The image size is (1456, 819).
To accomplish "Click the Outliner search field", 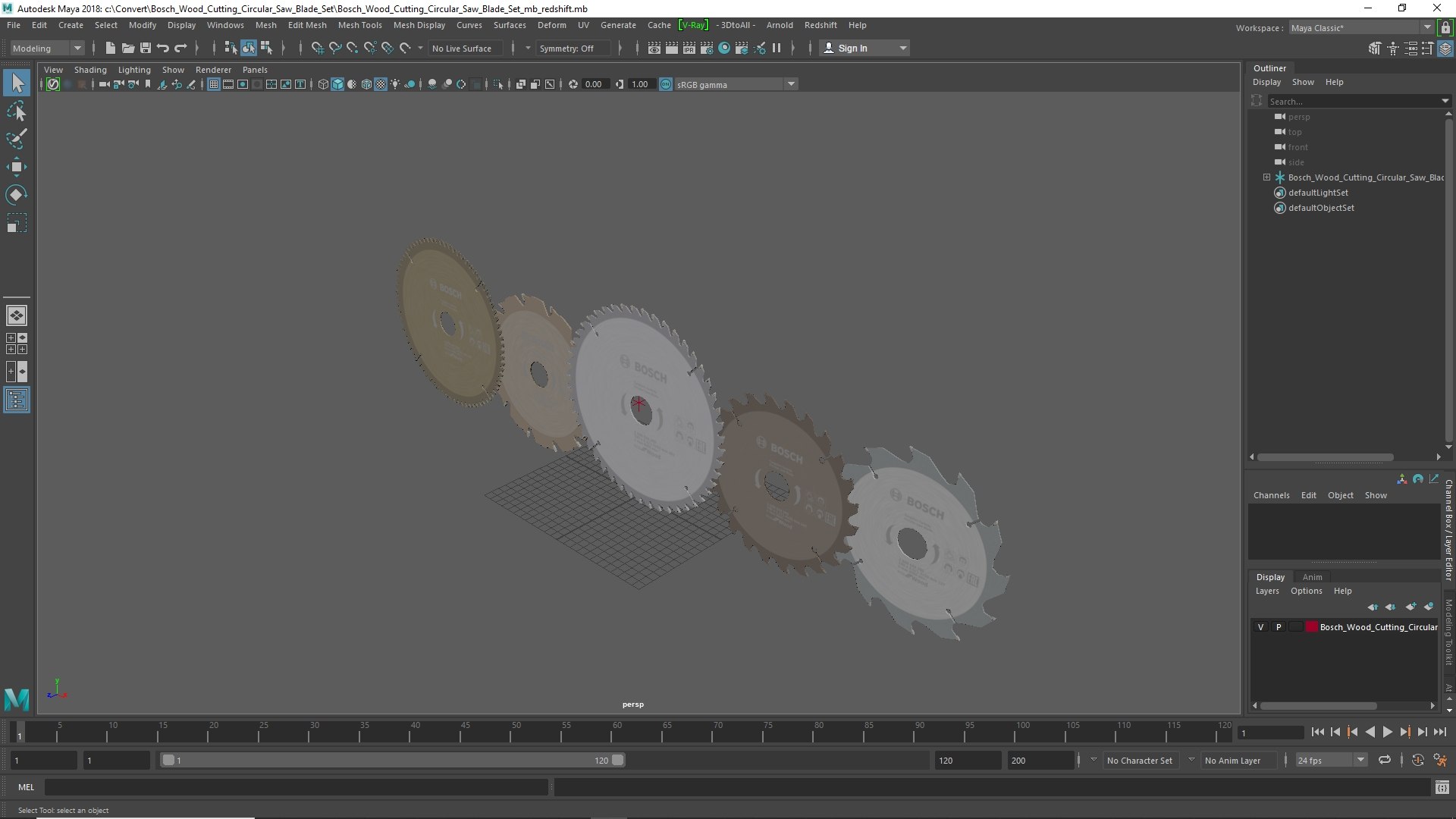I will pyautogui.click(x=1355, y=101).
